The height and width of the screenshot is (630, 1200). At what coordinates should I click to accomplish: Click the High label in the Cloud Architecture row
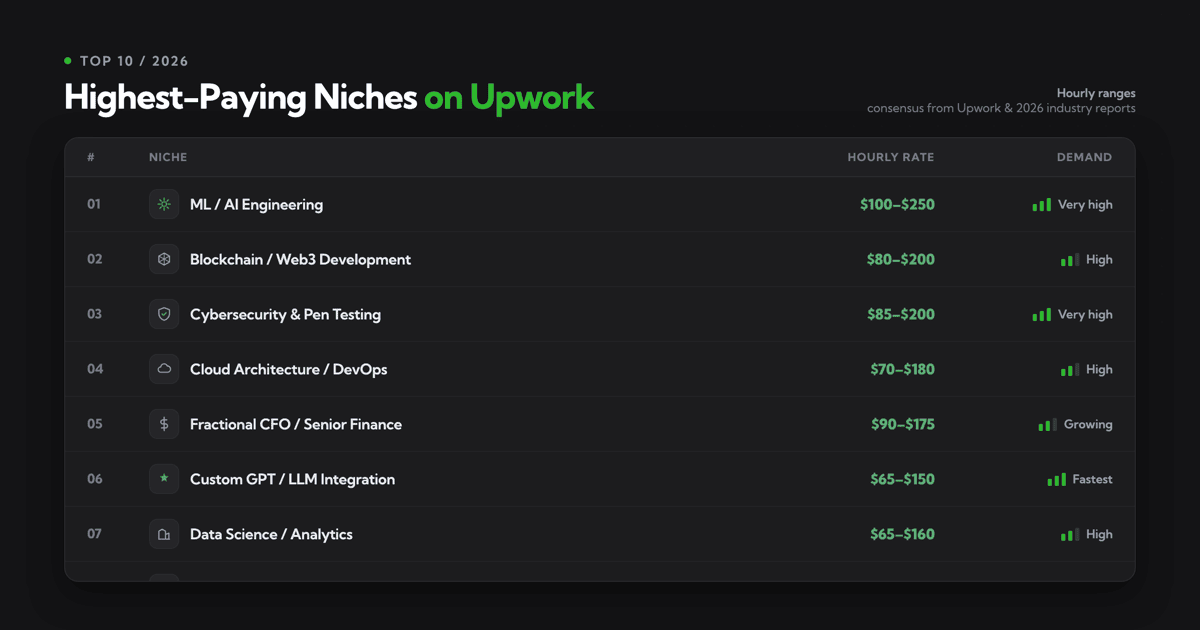click(1099, 370)
